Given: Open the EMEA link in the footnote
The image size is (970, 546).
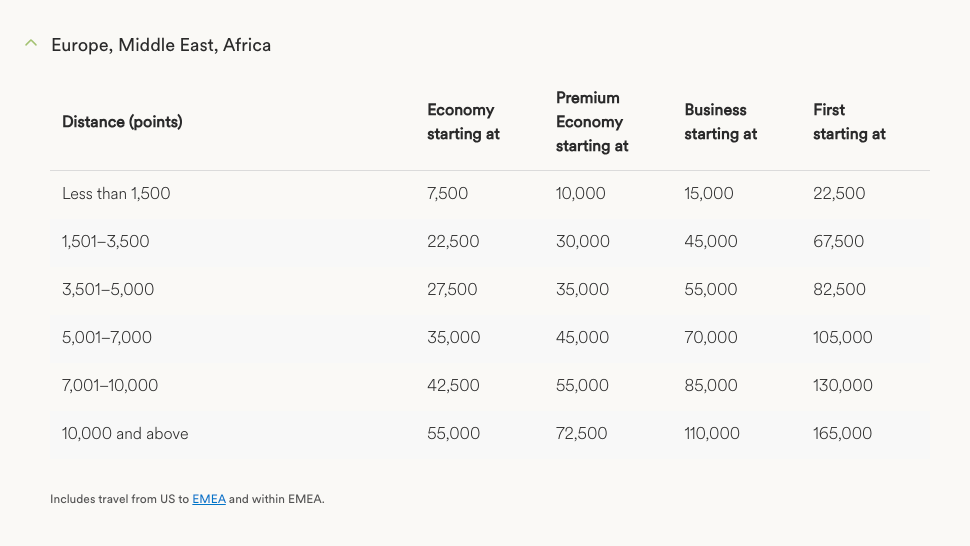Looking at the screenshot, I should (209, 499).
